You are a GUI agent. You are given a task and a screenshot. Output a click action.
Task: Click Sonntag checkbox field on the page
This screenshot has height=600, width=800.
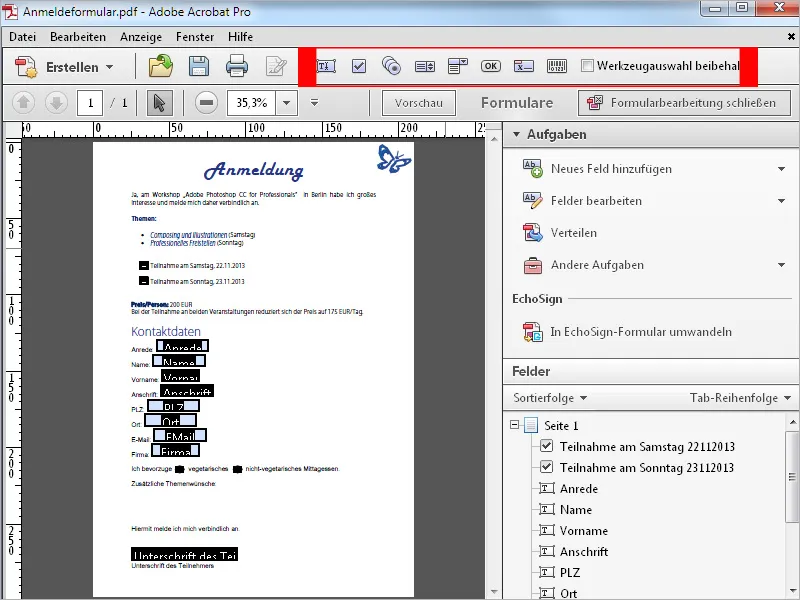pyautogui.click(x=144, y=281)
